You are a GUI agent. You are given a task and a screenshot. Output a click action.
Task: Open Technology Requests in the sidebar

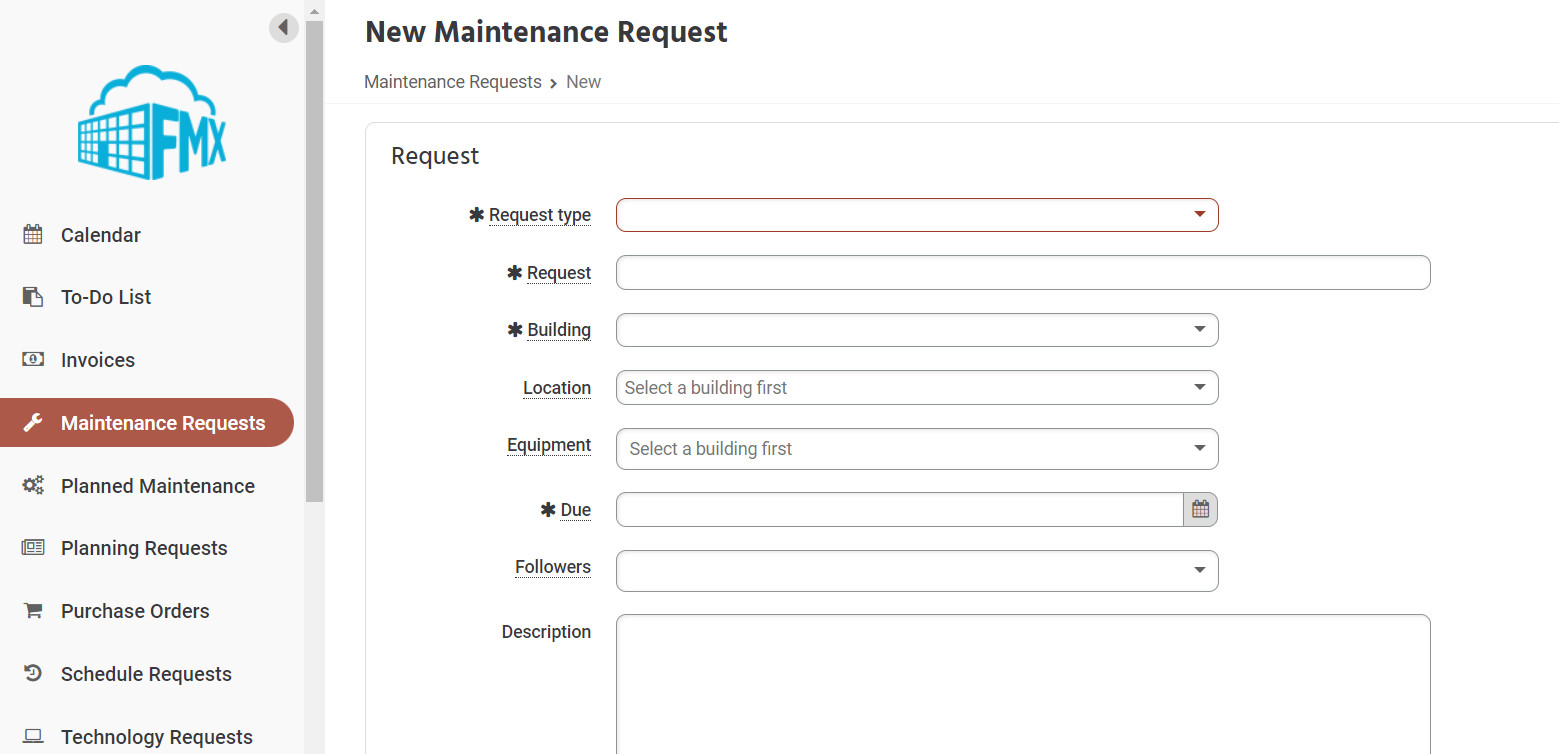coord(156,737)
